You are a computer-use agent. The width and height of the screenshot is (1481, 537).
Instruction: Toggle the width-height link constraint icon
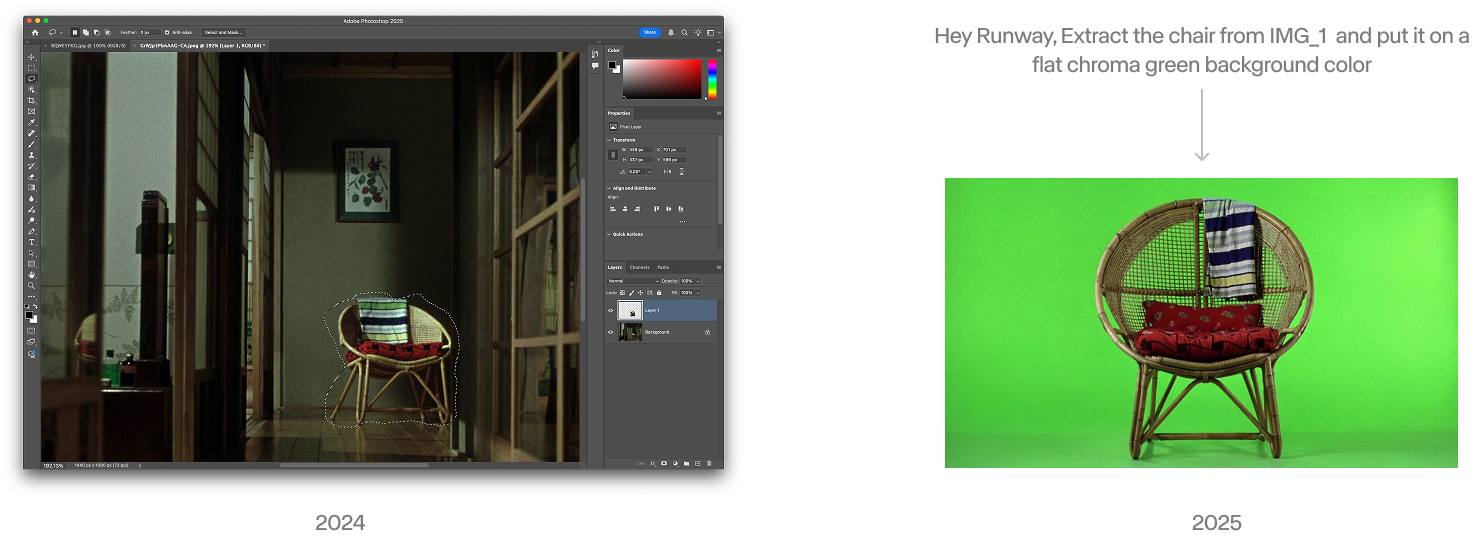(x=613, y=154)
